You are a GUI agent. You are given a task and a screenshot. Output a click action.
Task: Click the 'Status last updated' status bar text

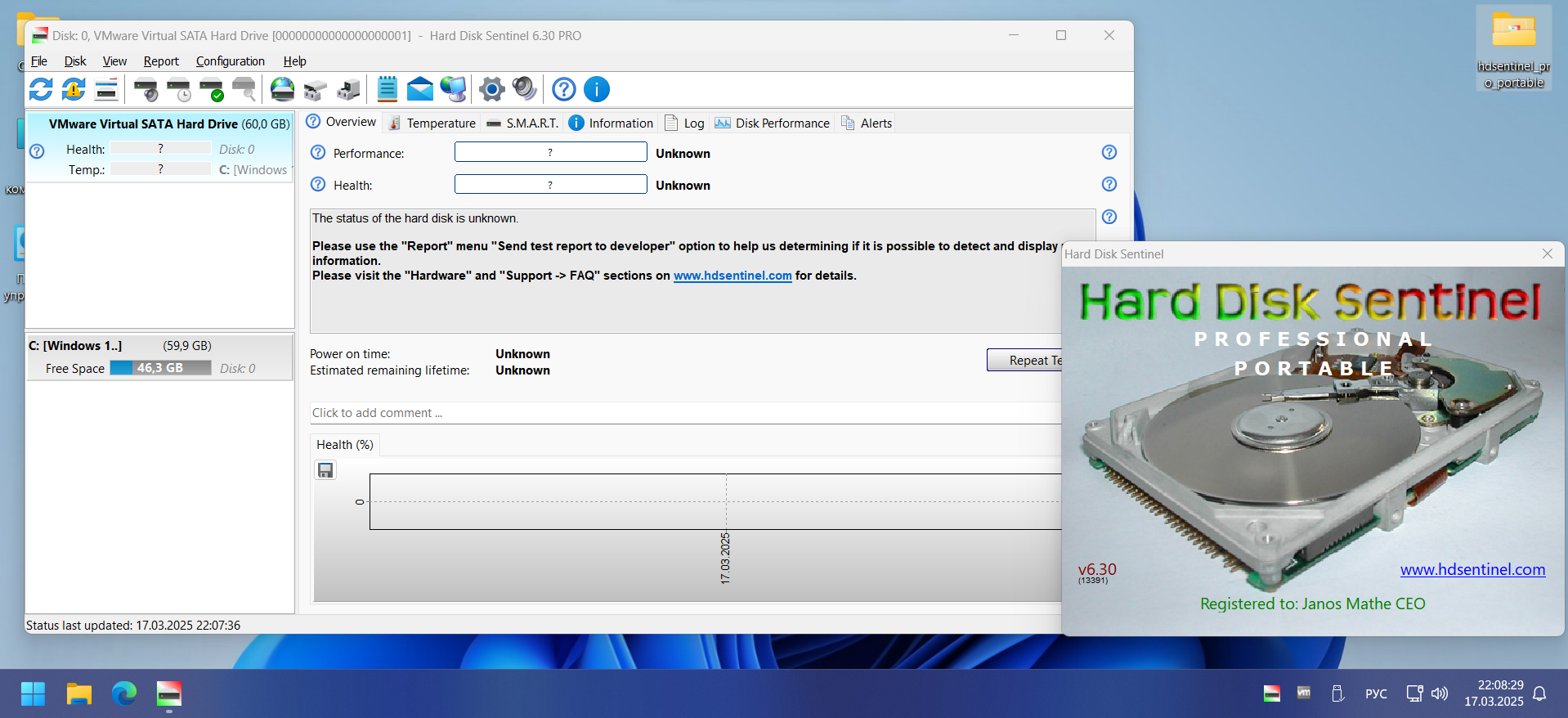click(x=133, y=626)
